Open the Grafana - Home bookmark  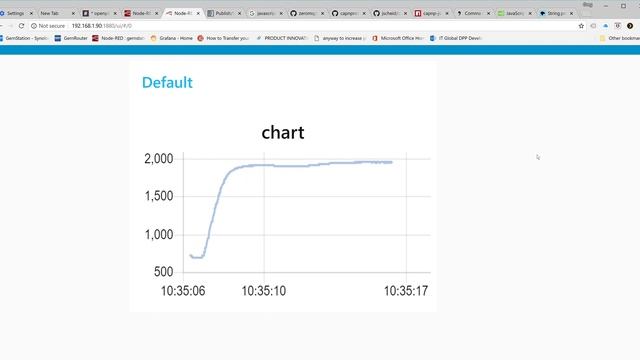click(171, 38)
